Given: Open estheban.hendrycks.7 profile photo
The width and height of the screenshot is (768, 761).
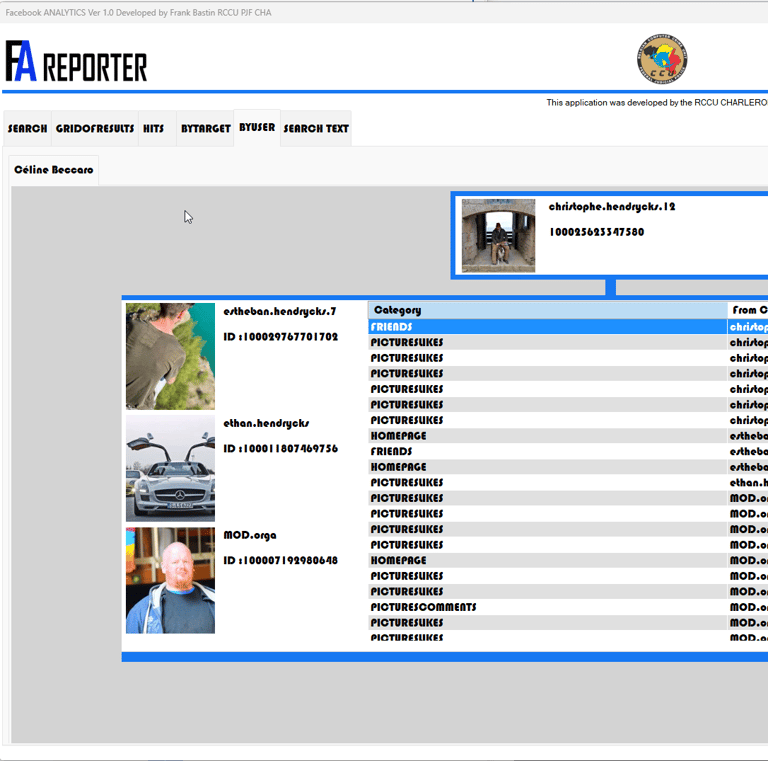Looking at the screenshot, I should [x=170, y=356].
